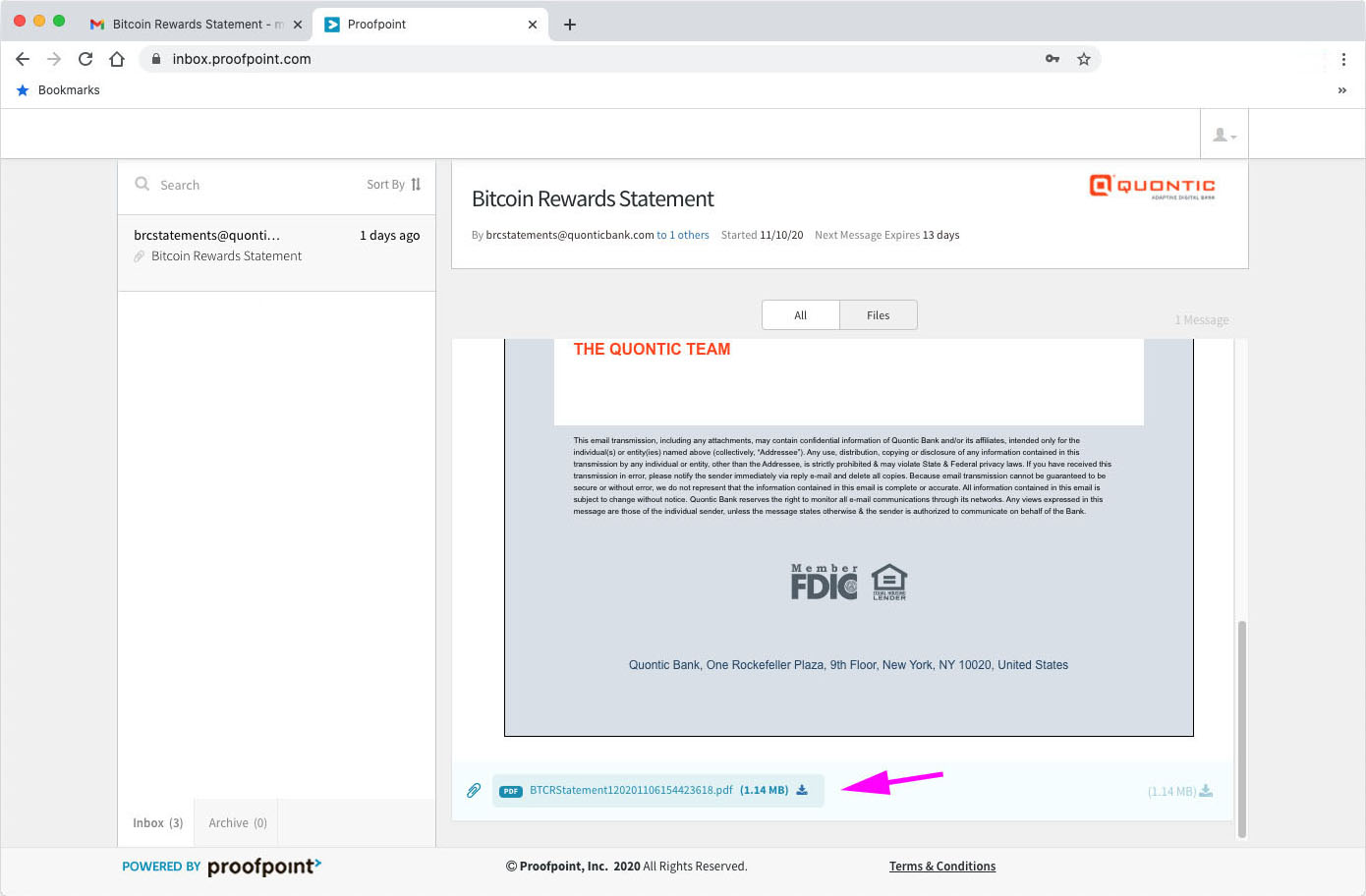Click the Bitcoin Rewards Statement title
Viewport: 1366px width, 896px height.
pyautogui.click(x=593, y=199)
